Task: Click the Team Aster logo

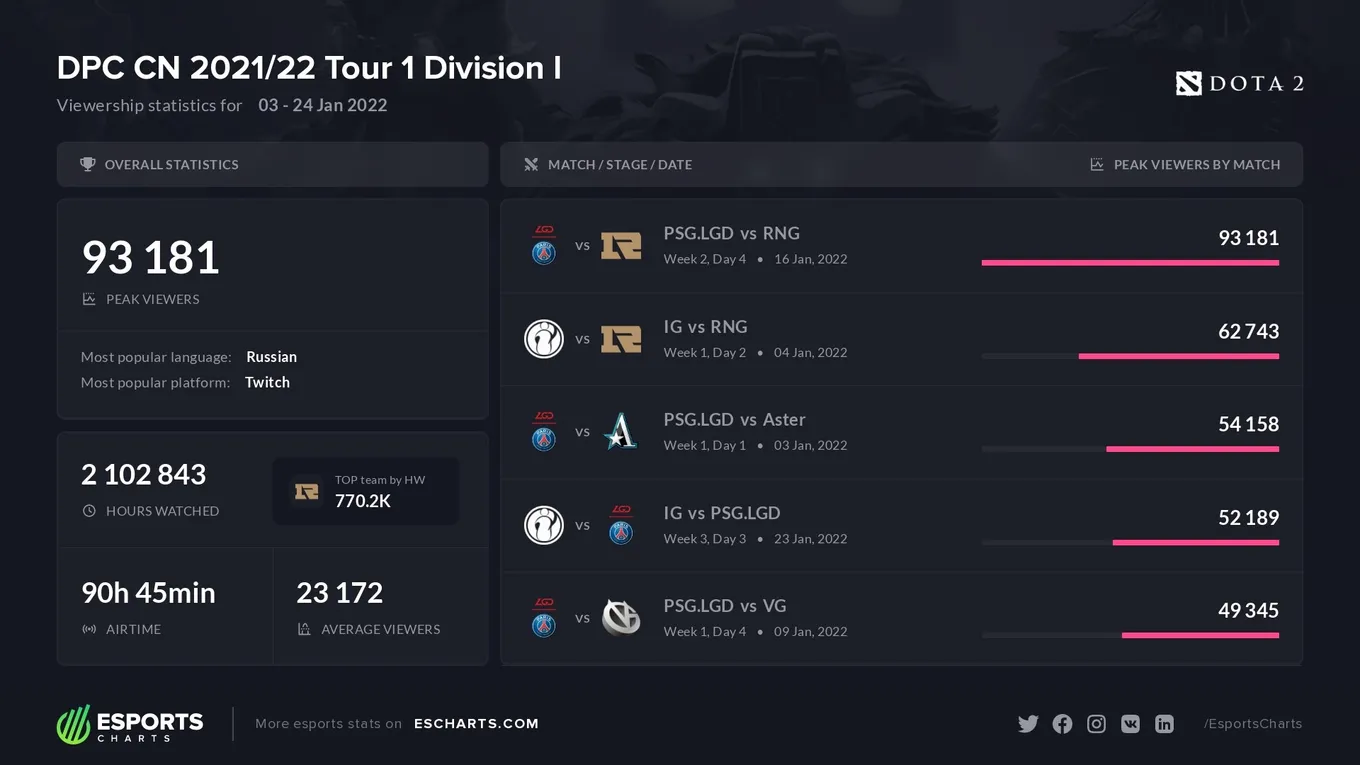Action: click(621, 432)
